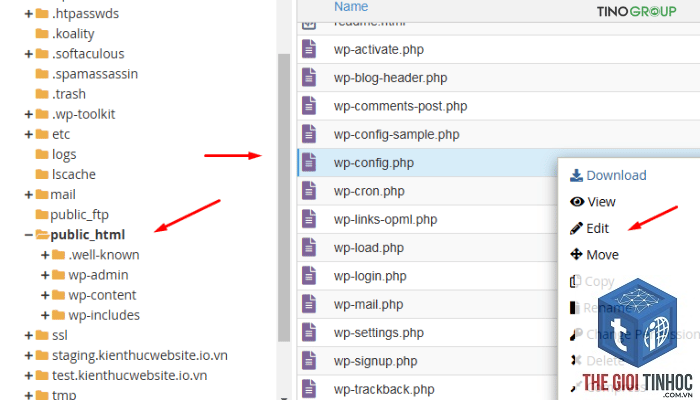Select the wp-activate.php file name
This screenshot has width=700, height=400.
tap(379, 49)
